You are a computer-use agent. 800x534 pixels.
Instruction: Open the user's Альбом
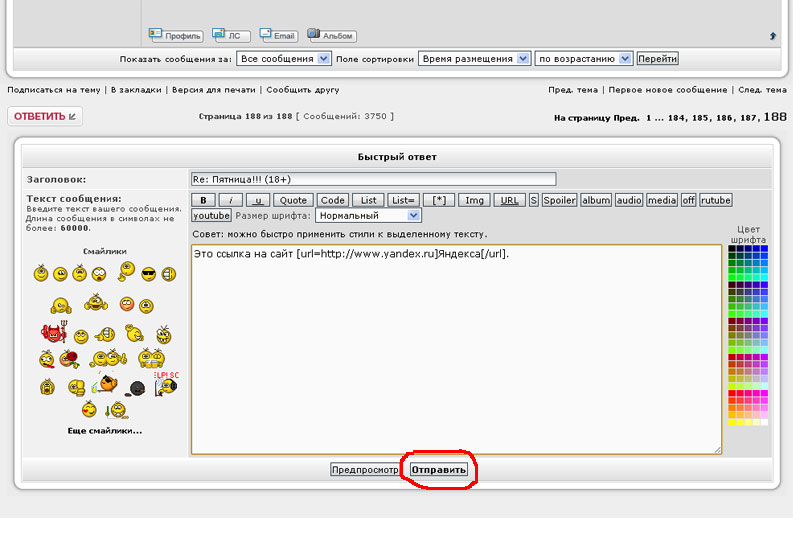(332, 35)
